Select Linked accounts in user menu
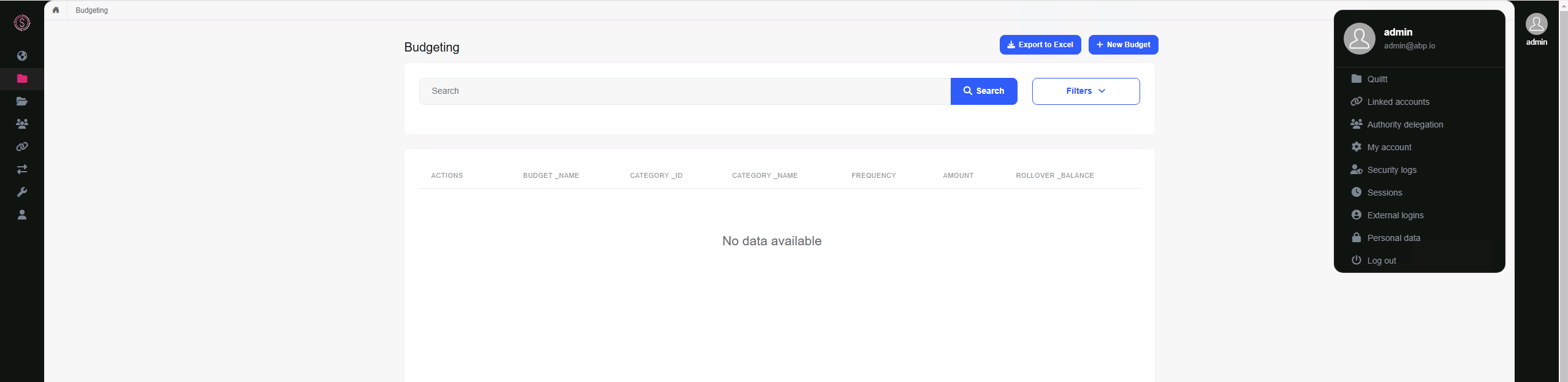 (x=1398, y=102)
